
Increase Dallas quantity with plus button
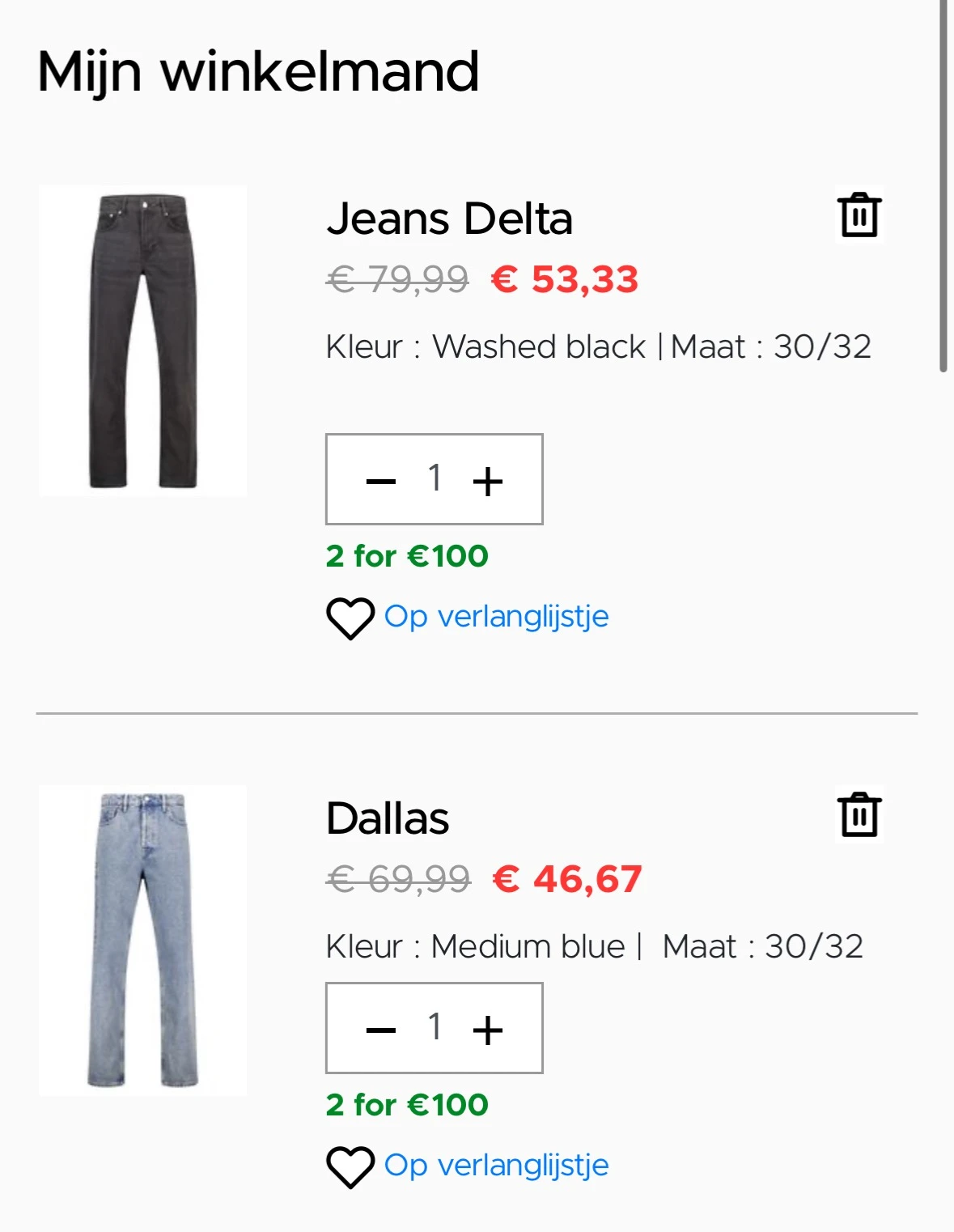point(488,1030)
